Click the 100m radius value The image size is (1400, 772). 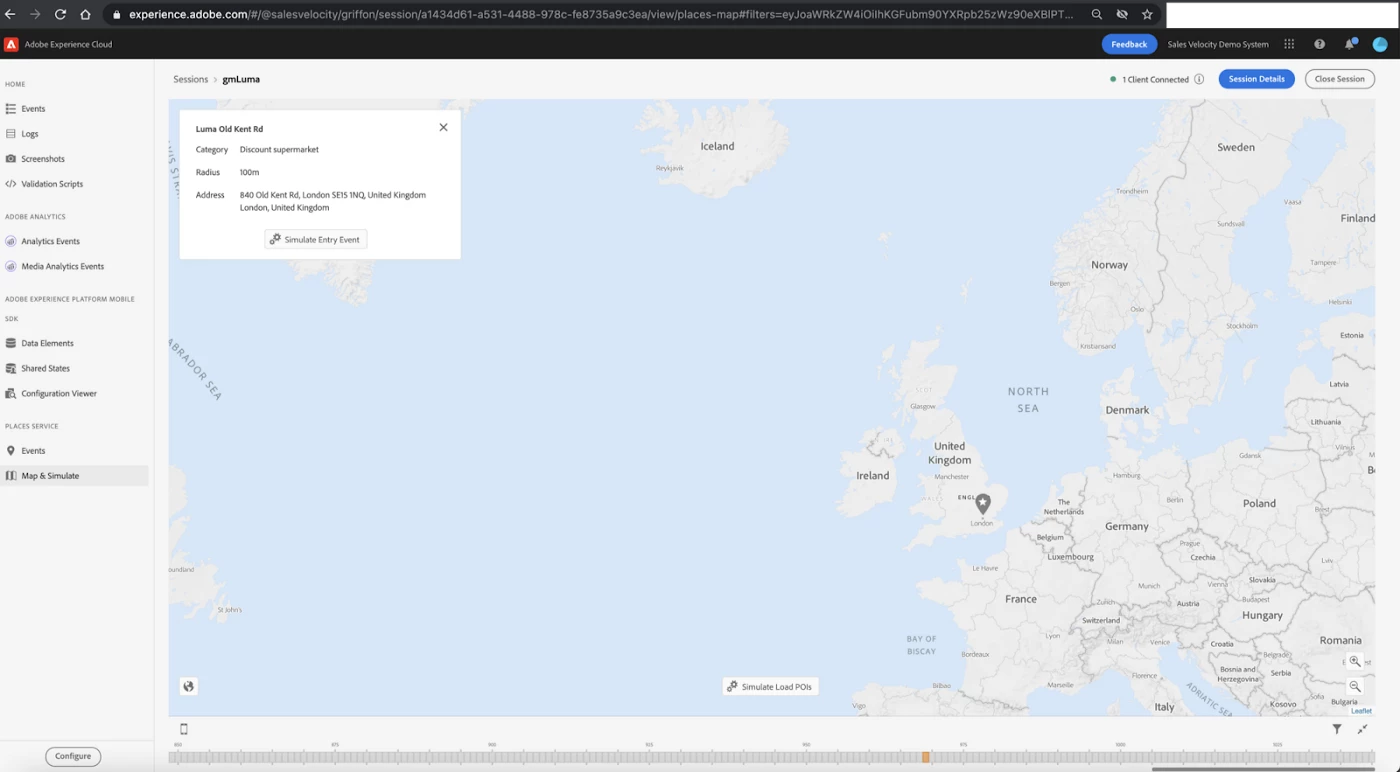tap(249, 172)
